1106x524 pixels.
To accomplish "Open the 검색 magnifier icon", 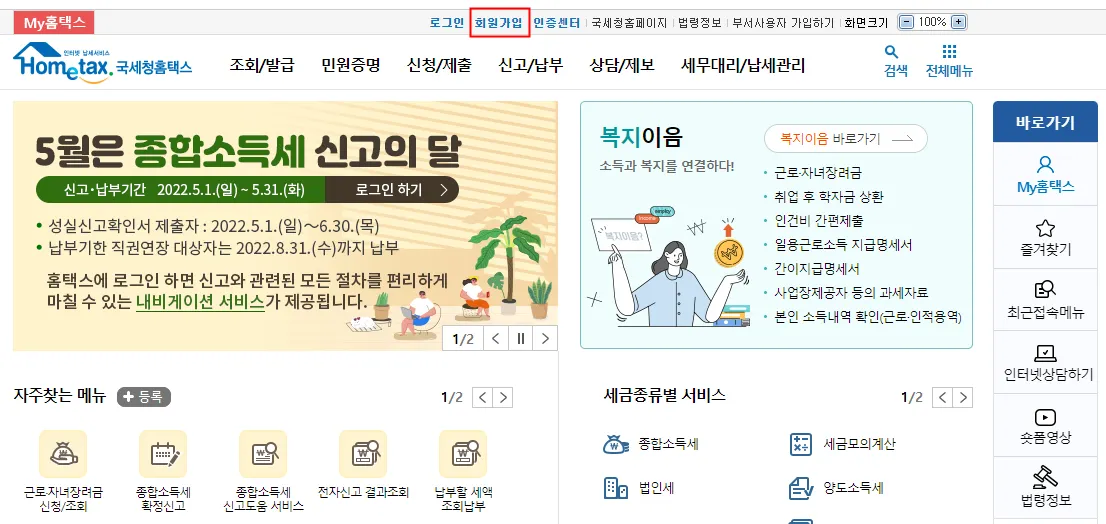I will pyautogui.click(x=892, y=51).
